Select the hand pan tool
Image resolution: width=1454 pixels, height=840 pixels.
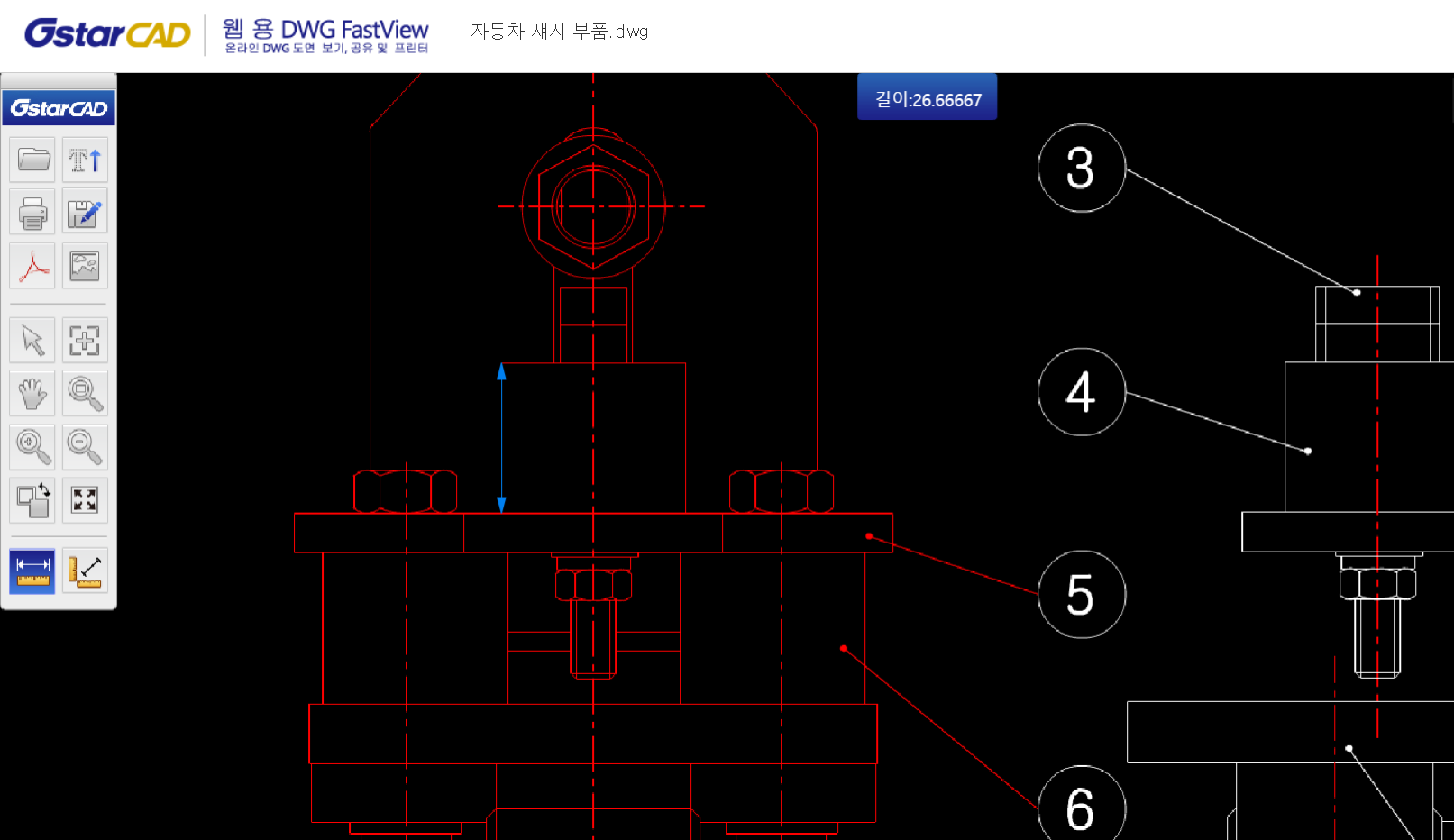(x=33, y=394)
